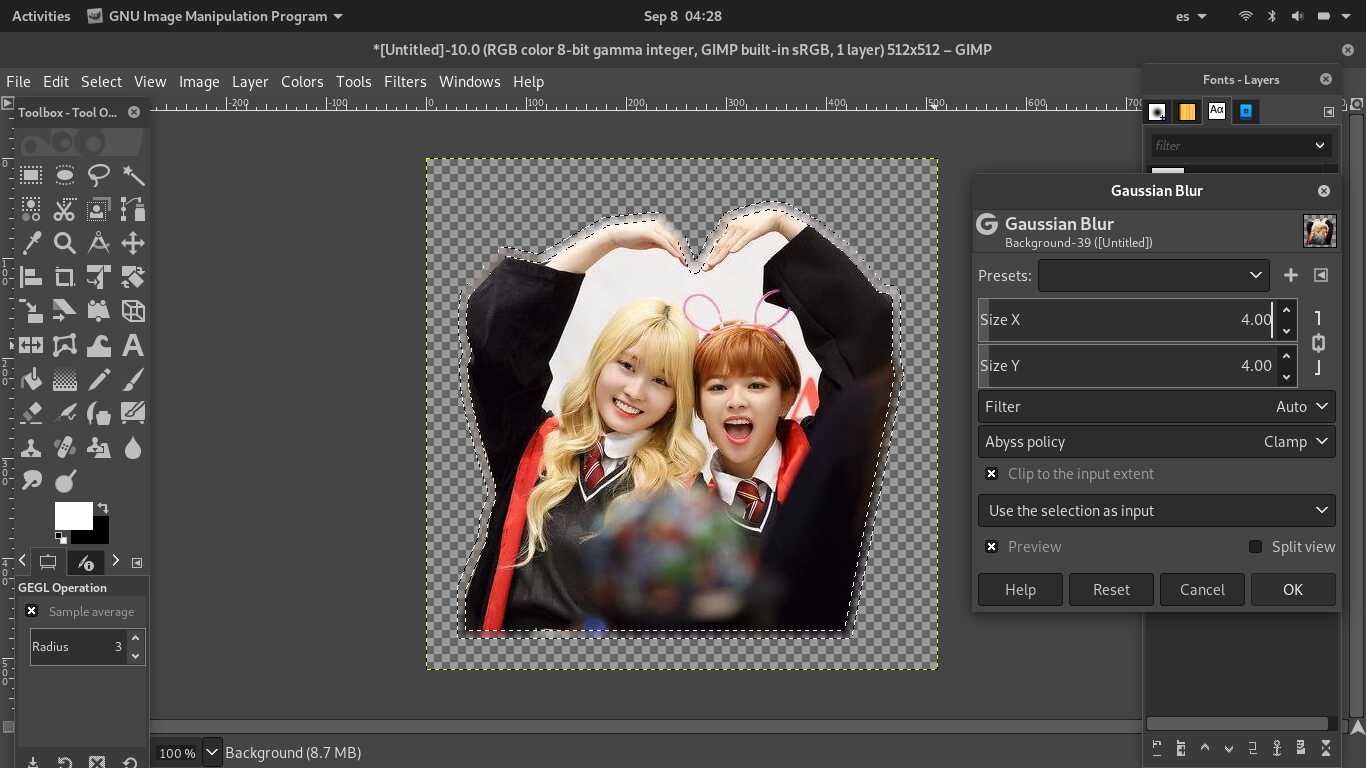
Task: Disable the Preview checkbox
Action: (x=991, y=547)
